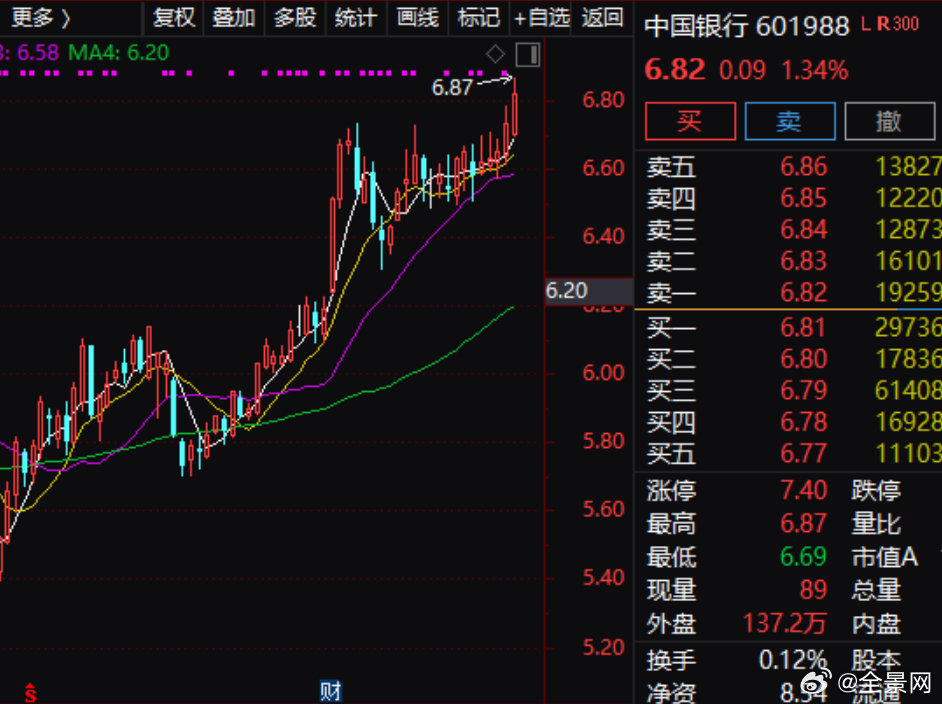Click the L R 300 tag beside stock code

tap(890, 24)
